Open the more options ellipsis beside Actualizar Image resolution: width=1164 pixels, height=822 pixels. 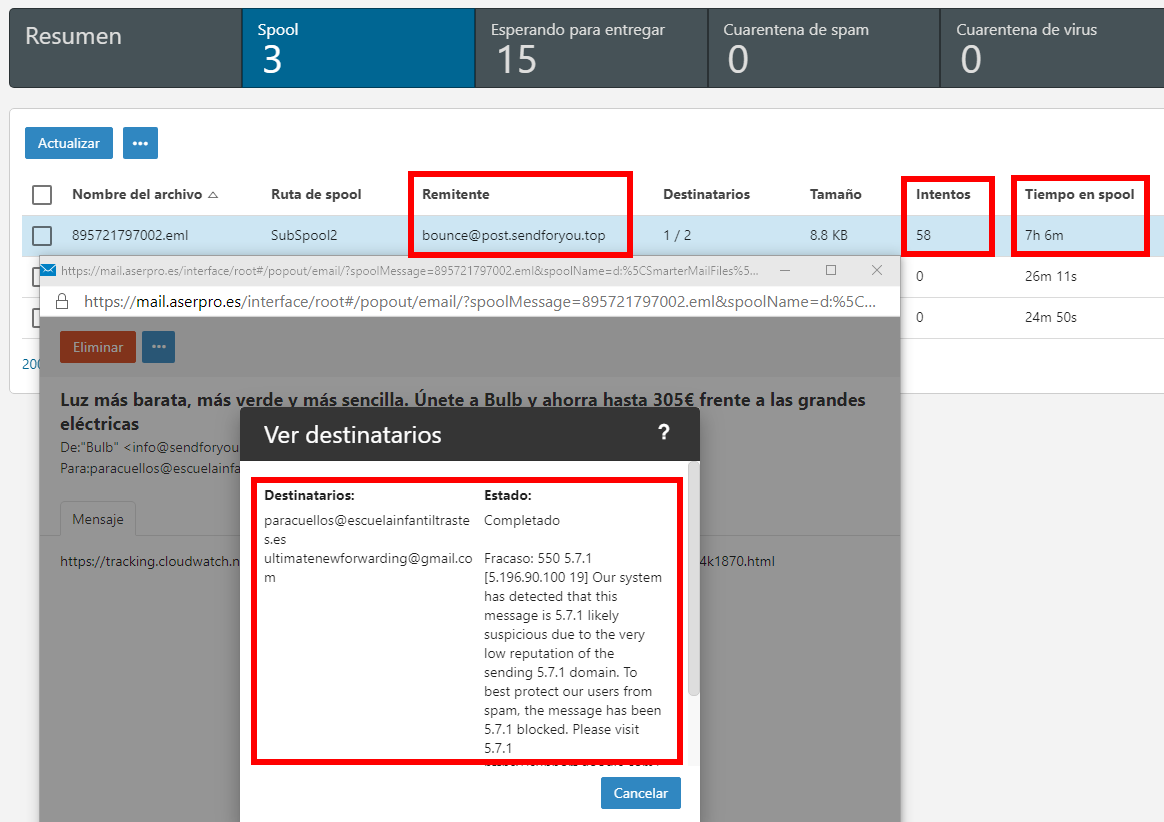[140, 143]
